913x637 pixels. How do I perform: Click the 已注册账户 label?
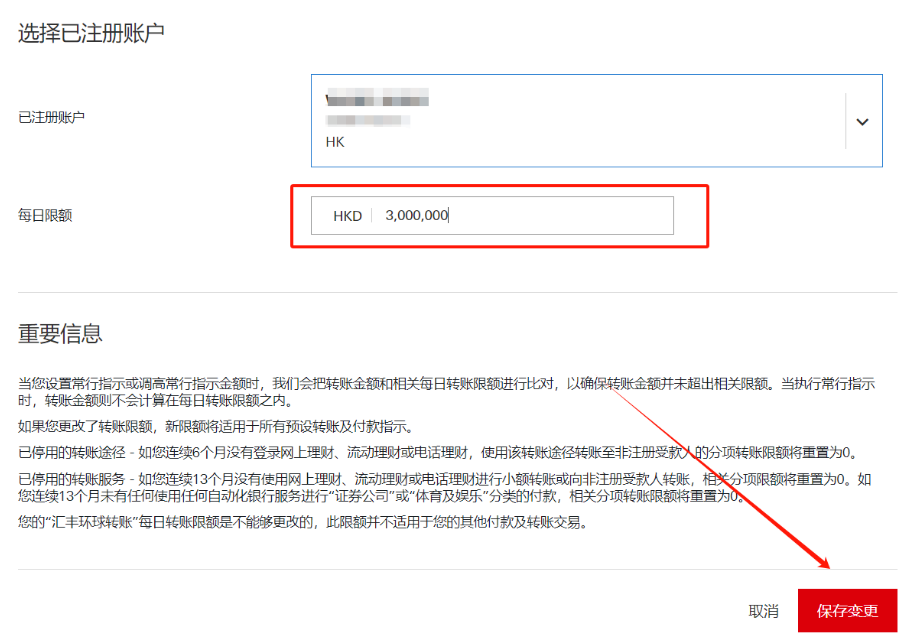point(52,117)
